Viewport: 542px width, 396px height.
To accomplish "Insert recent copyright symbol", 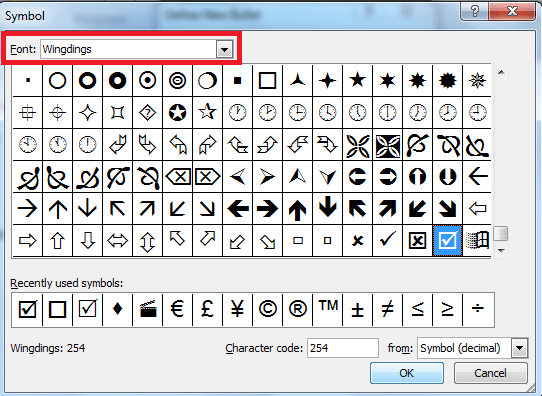I will pos(267,309).
